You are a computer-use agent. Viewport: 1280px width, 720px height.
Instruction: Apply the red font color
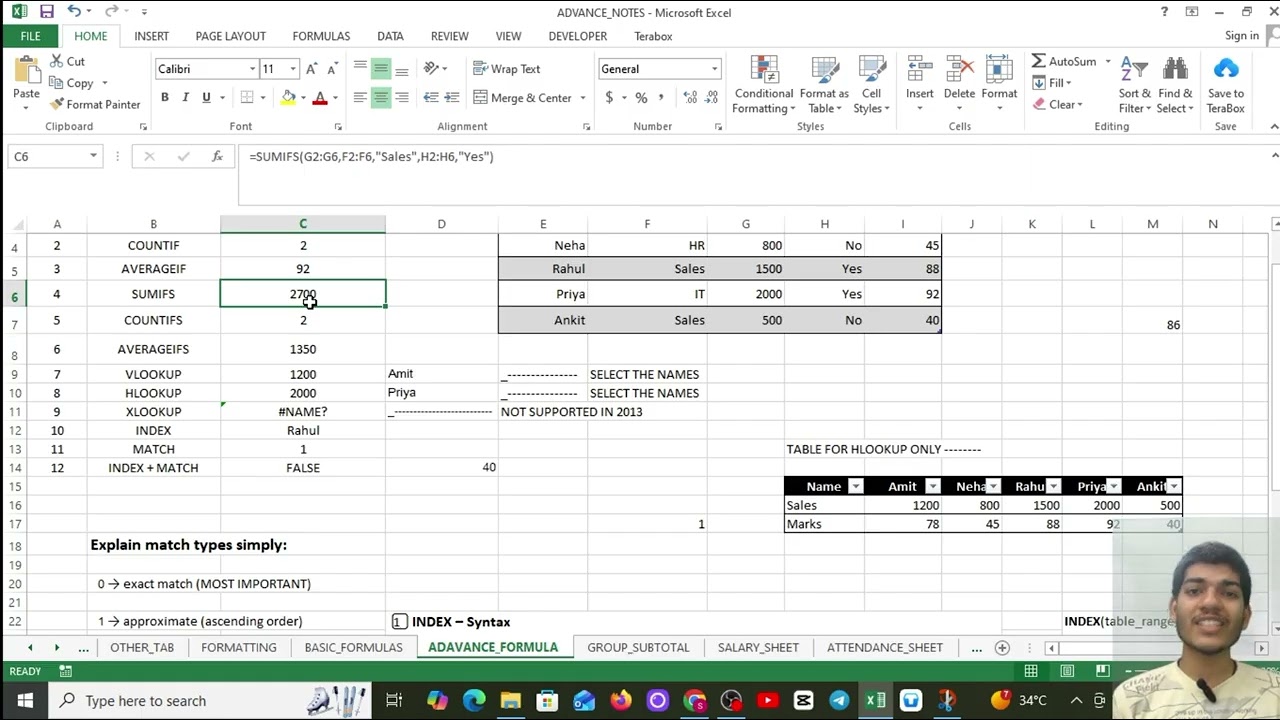click(320, 97)
